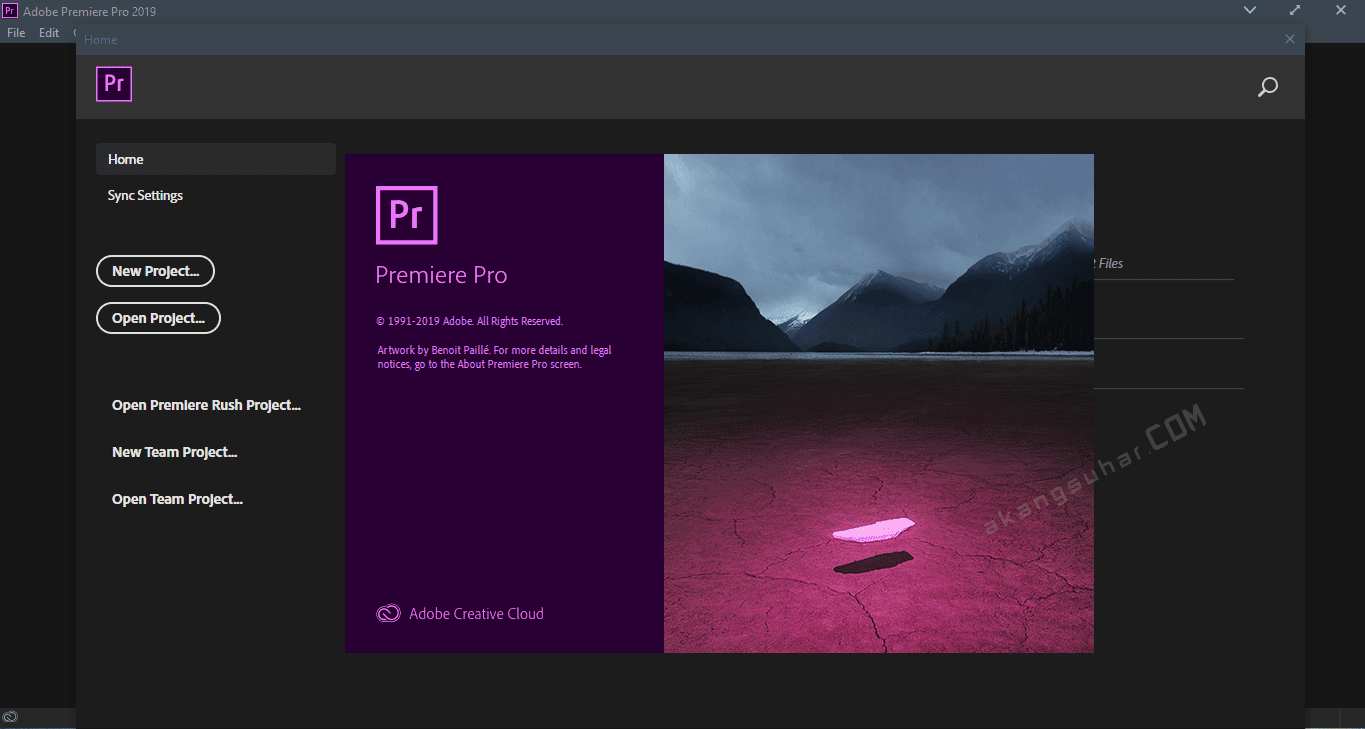The width and height of the screenshot is (1365, 729).
Task: Click the "© 1991-2019 Adobe. All Rights Reserved." text
Action: [x=469, y=322]
